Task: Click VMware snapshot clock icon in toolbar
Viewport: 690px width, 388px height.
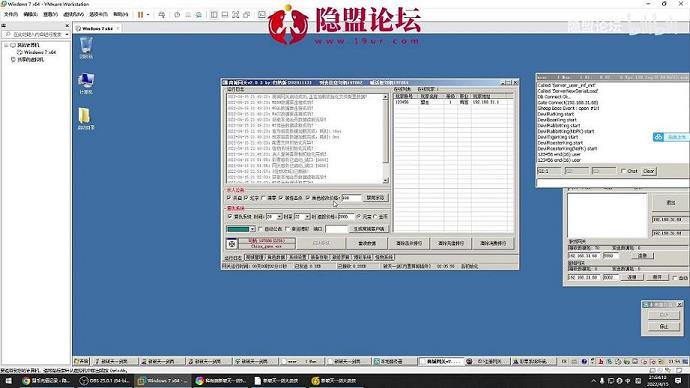Action: click(177, 15)
